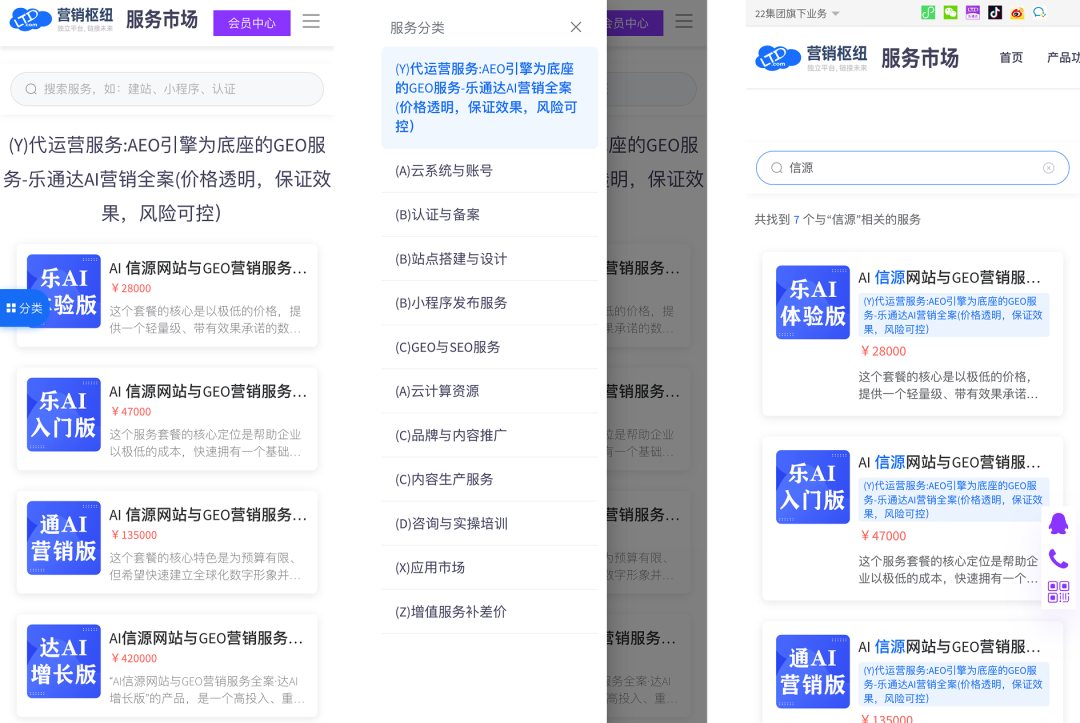Screen dimensions: 1080x723
Task: Select the (C)GEO与SEO服务 category
Action: pyautogui.click(x=490, y=347)
